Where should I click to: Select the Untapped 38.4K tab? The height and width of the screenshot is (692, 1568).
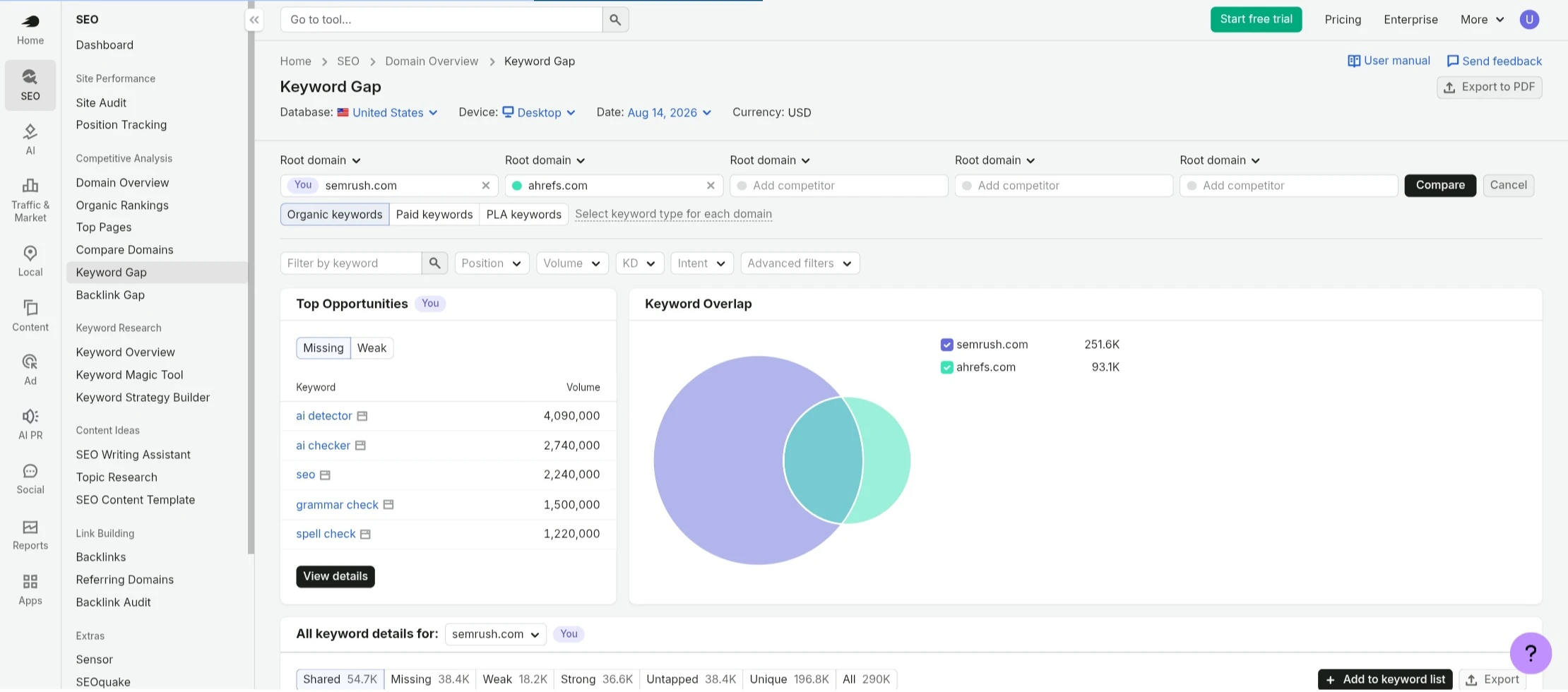[691, 679]
